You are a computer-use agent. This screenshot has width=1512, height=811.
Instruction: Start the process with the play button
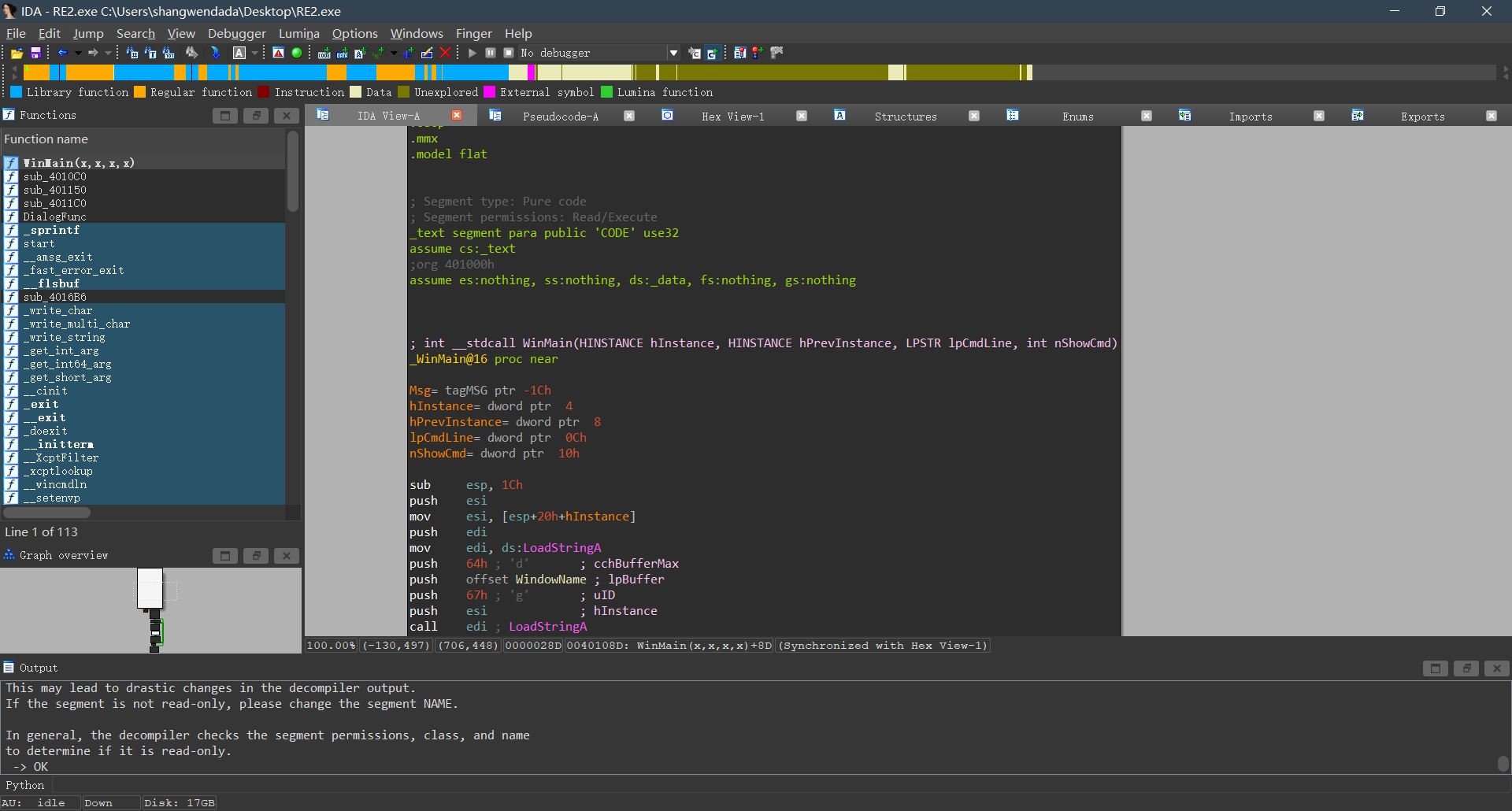pos(472,53)
